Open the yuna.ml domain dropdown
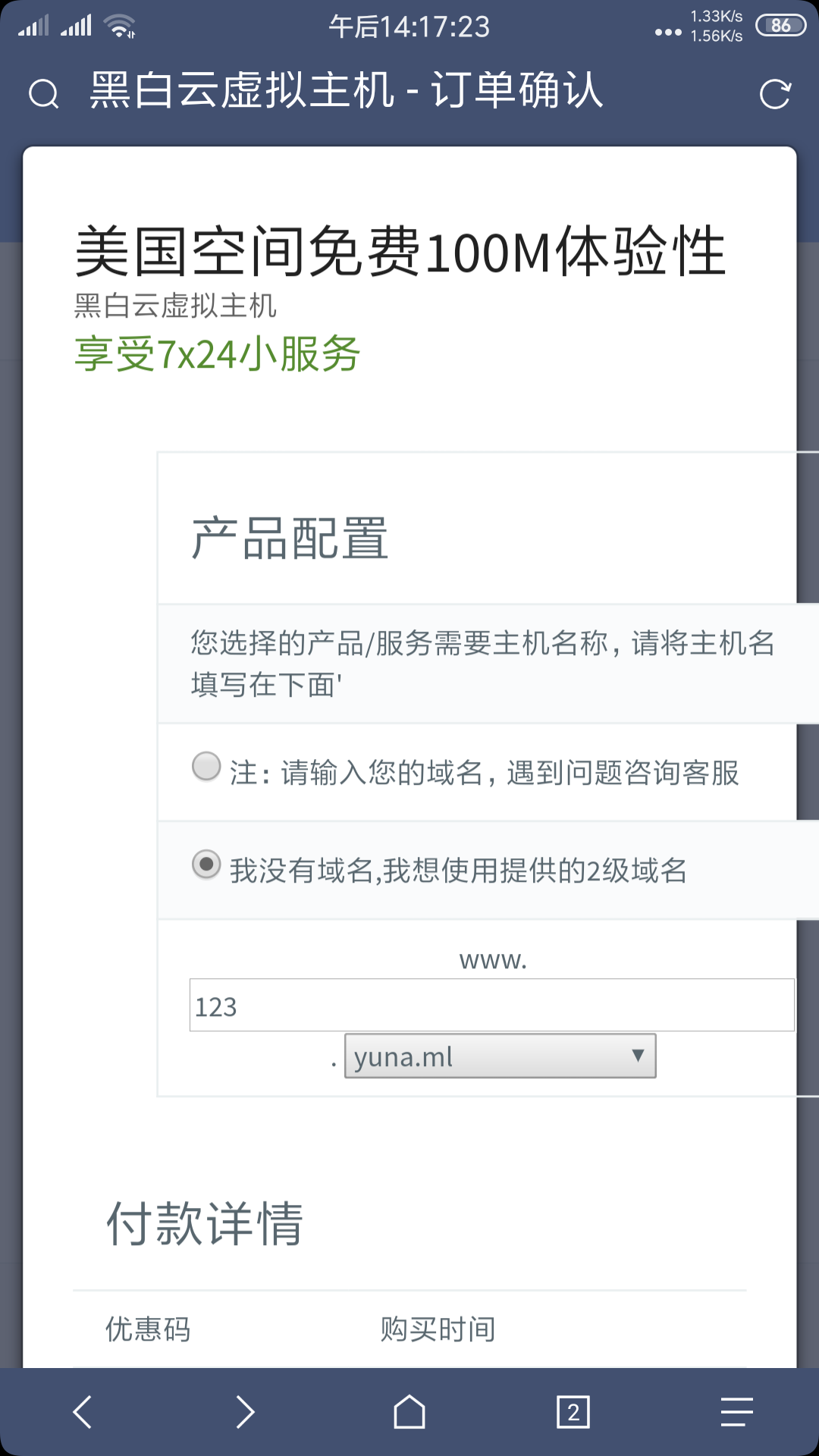 (x=500, y=1056)
